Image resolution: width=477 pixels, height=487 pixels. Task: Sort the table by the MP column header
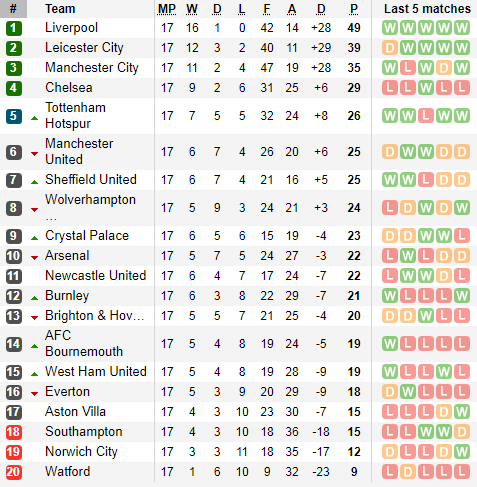click(167, 9)
